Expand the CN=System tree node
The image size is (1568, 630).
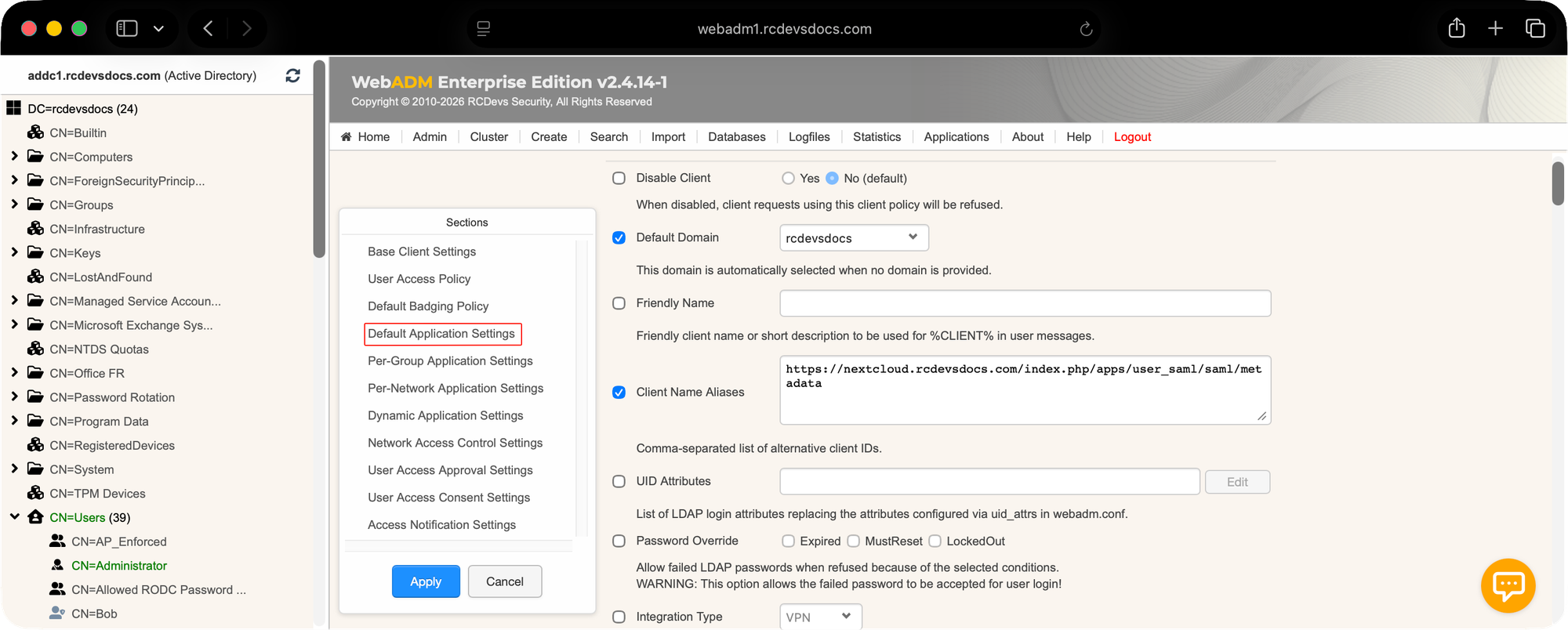pos(14,469)
